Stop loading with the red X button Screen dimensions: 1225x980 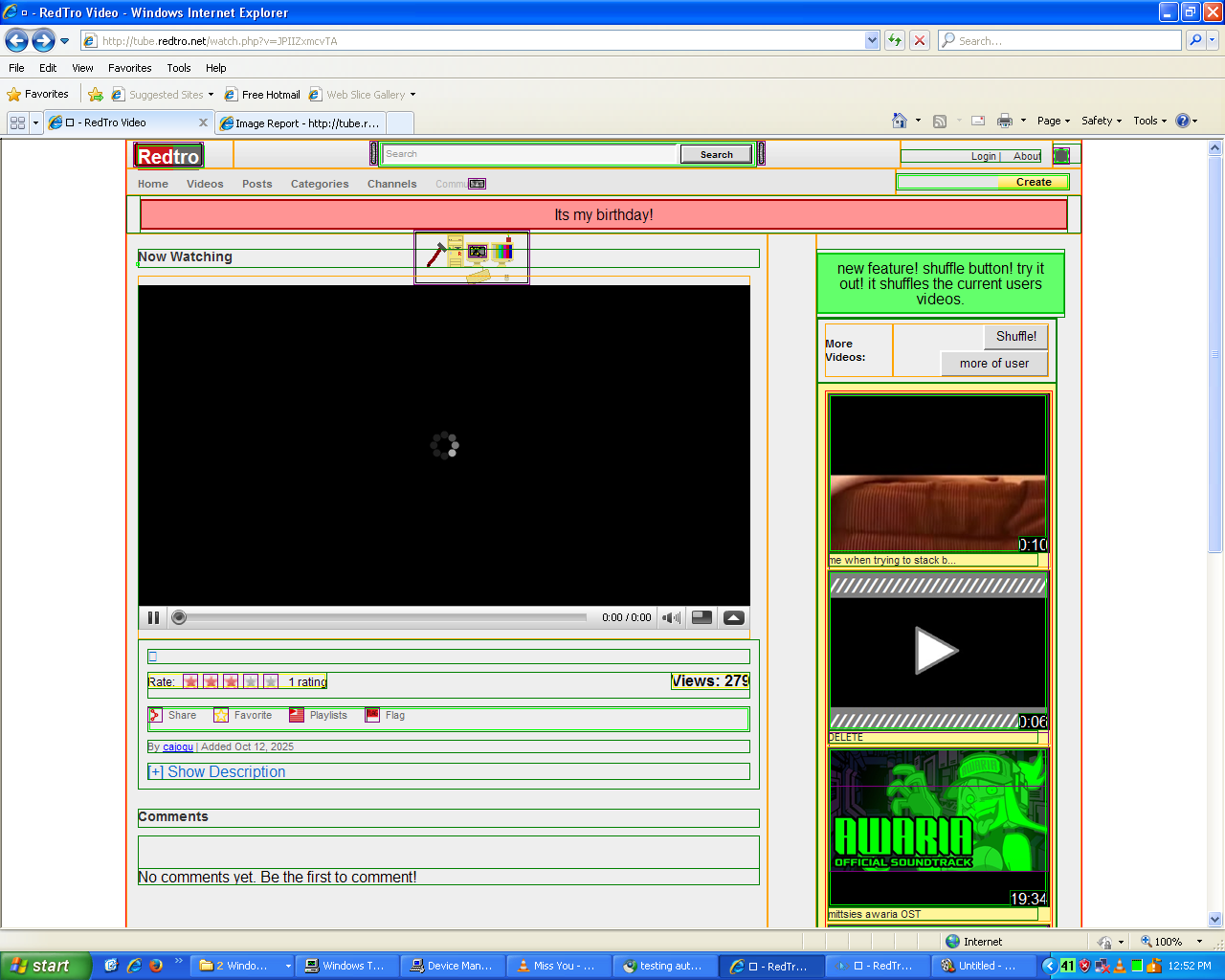(x=920, y=40)
